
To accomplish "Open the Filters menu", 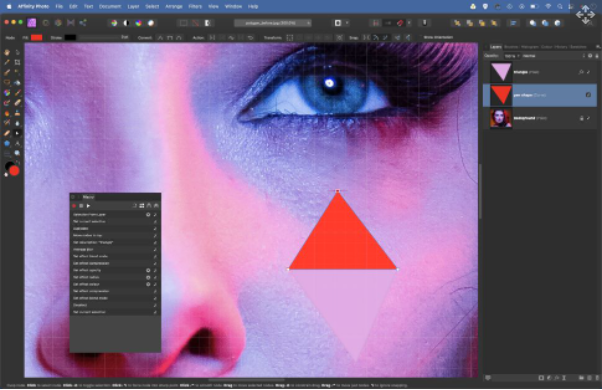I will (195, 7).
